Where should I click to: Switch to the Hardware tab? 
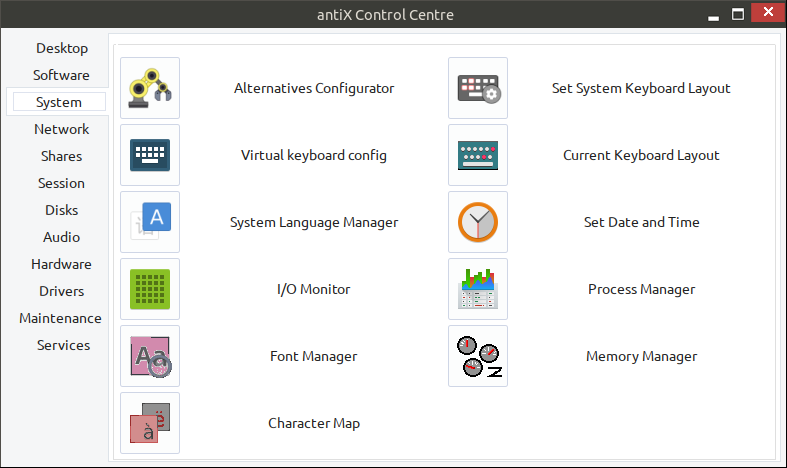[x=61, y=264]
